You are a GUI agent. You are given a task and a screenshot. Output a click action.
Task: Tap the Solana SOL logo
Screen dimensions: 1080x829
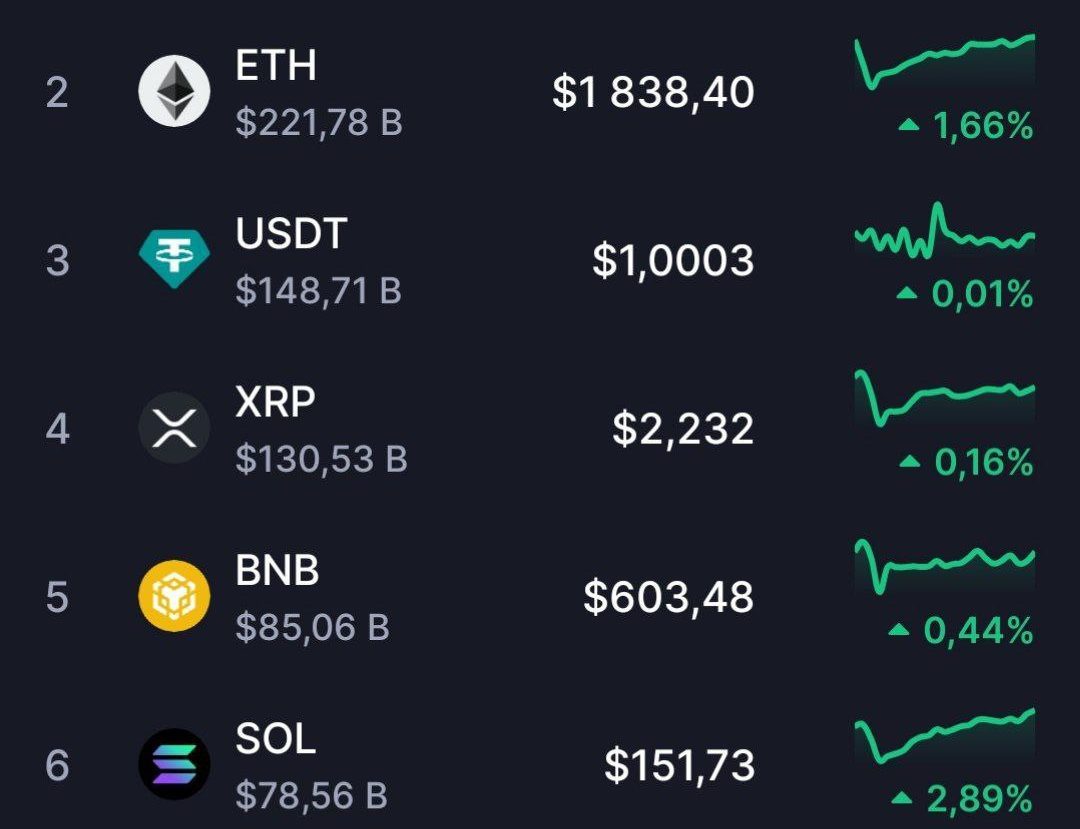point(174,764)
